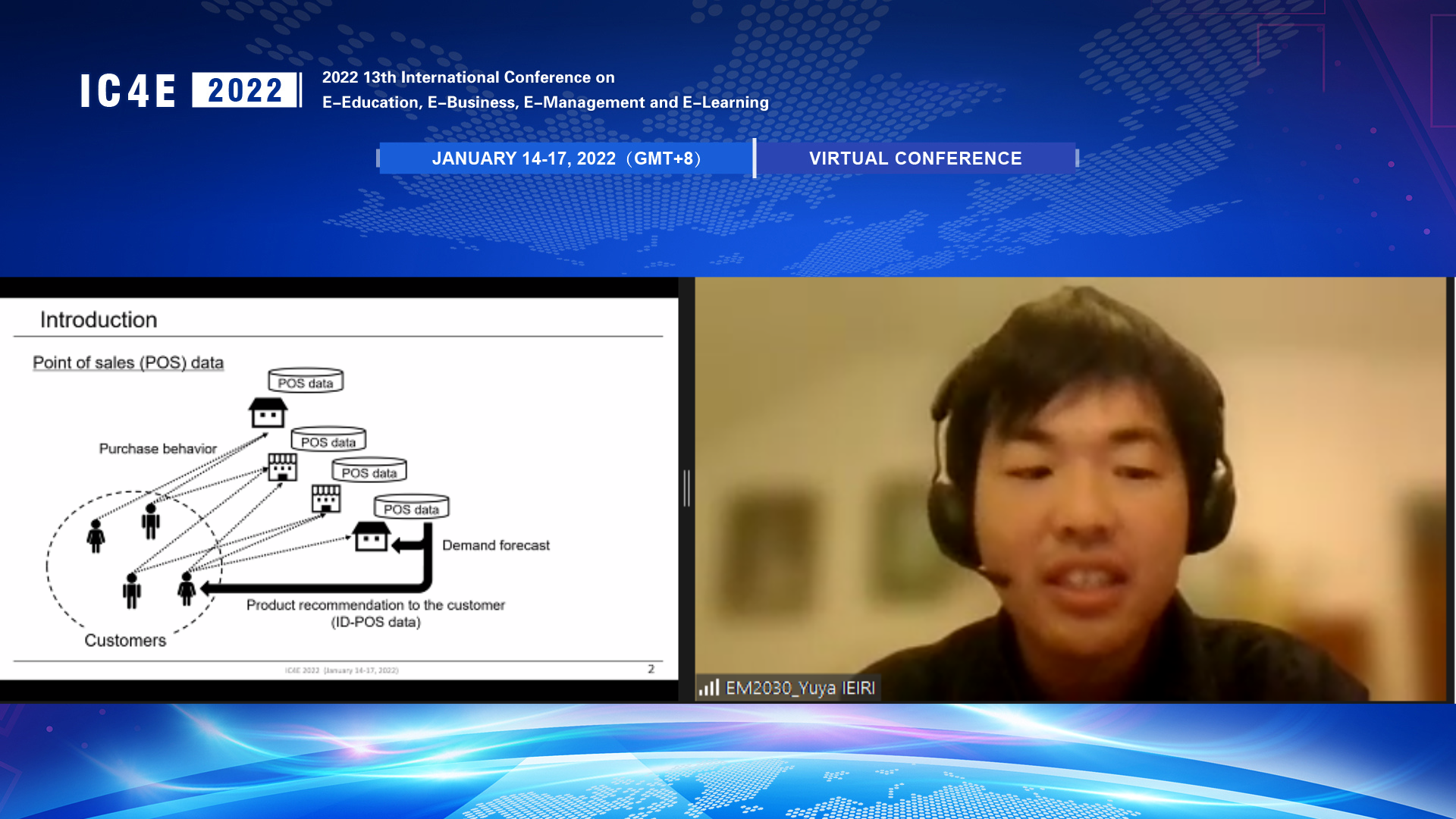The height and width of the screenshot is (819, 1456).
Task: Click the store icon under the topmost POS data cylinder
Action: (x=268, y=413)
